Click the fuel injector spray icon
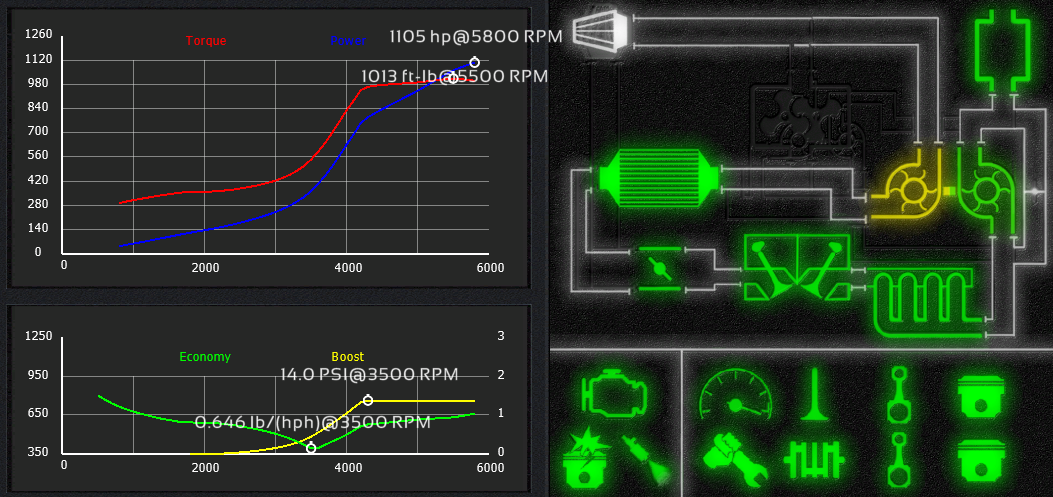1053x497 pixels. tap(646, 460)
